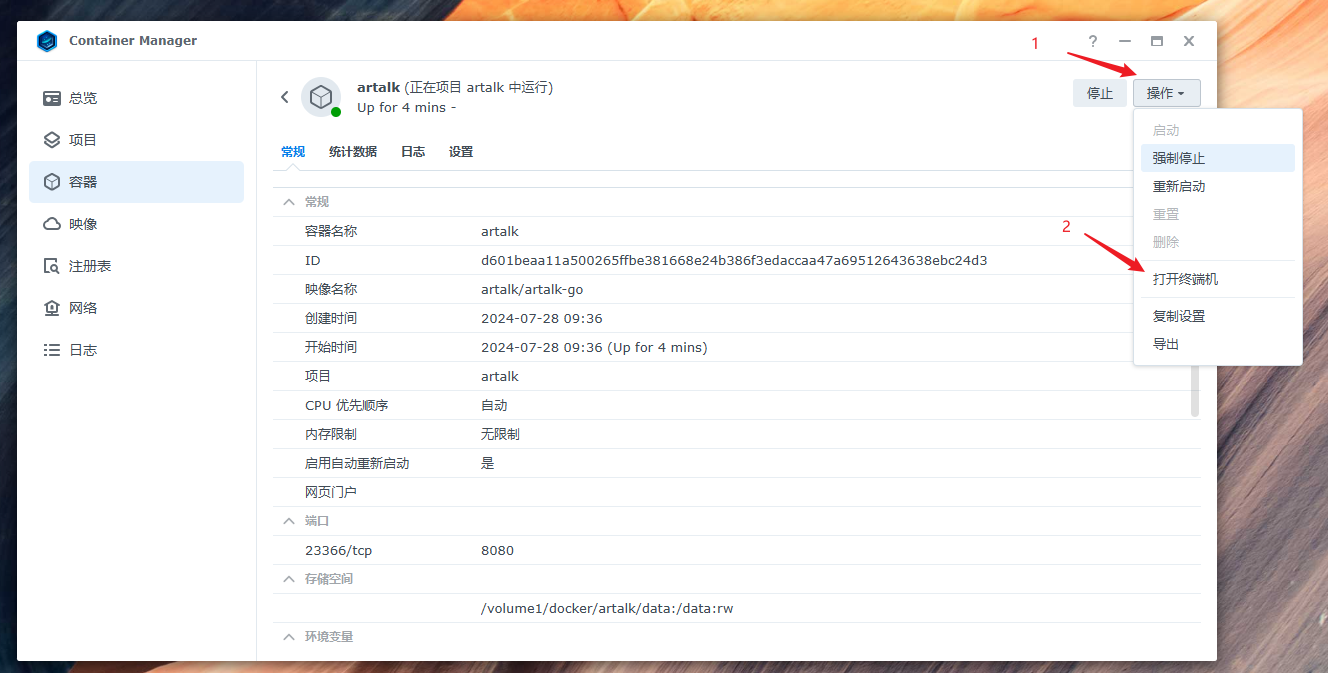
Task: Choose 打开终端机 open terminal from menu
Action: tap(1217, 279)
